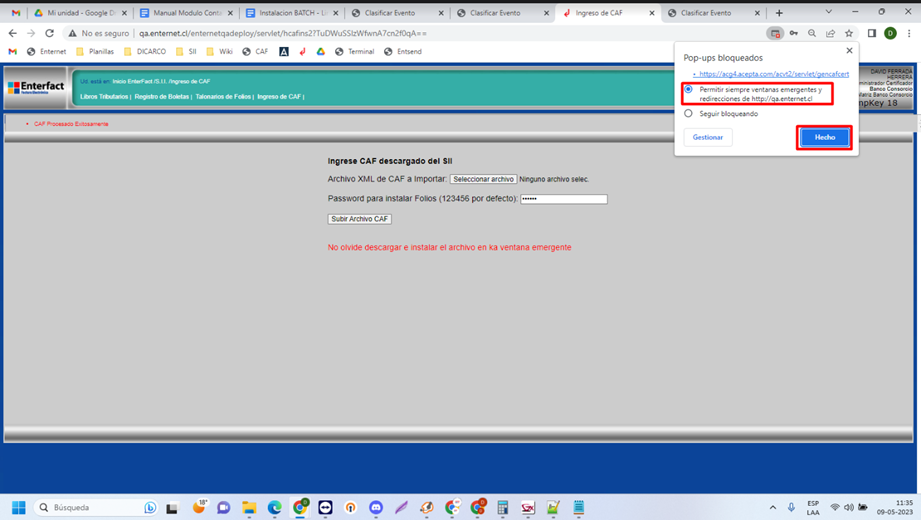Click the zoom magnifier icon in address bar
The height and width of the screenshot is (520, 921).
812,33
